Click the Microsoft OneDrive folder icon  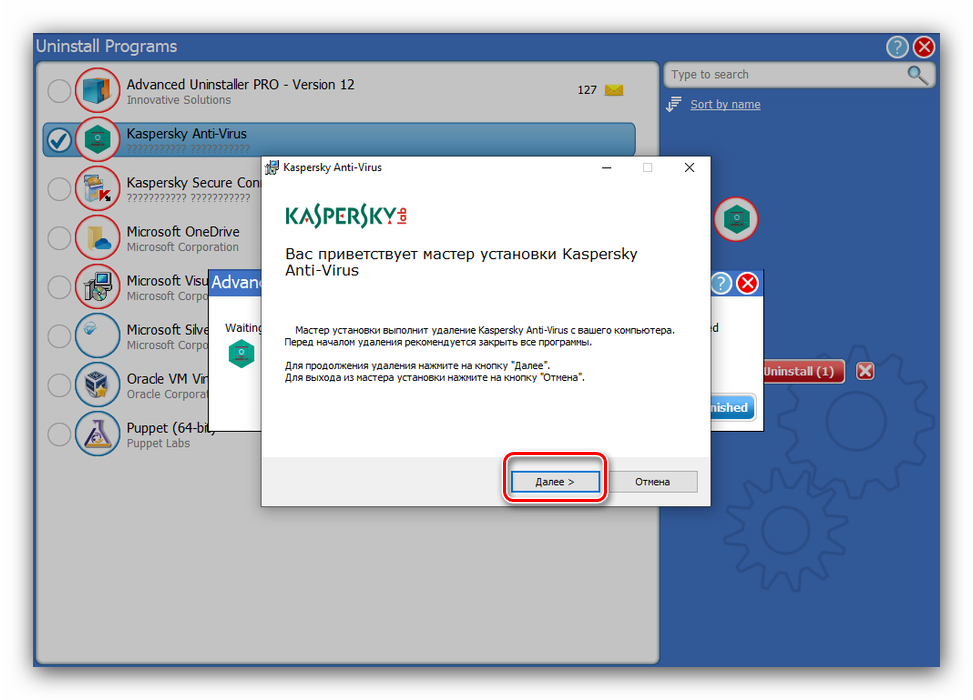[x=97, y=238]
